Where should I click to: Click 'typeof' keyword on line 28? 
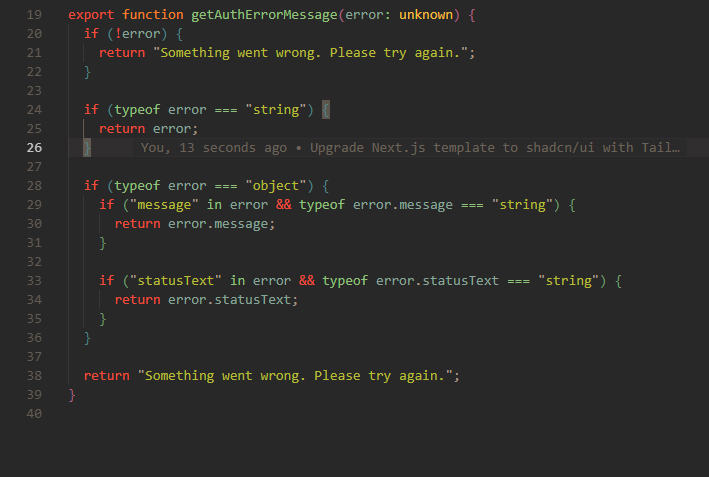pos(137,186)
